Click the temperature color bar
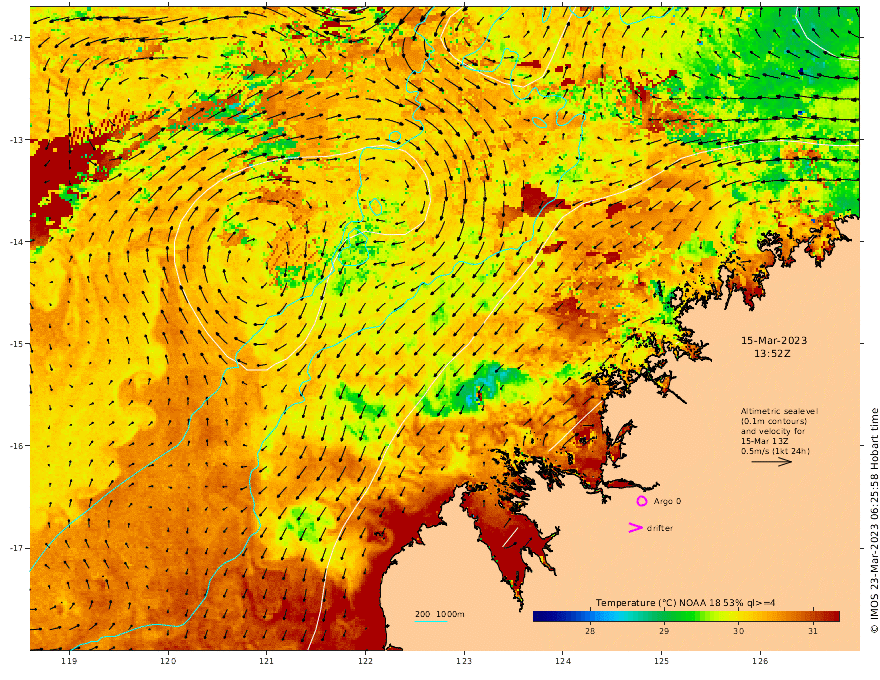The height and width of the screenshot is (680, 880). point(686,616)
